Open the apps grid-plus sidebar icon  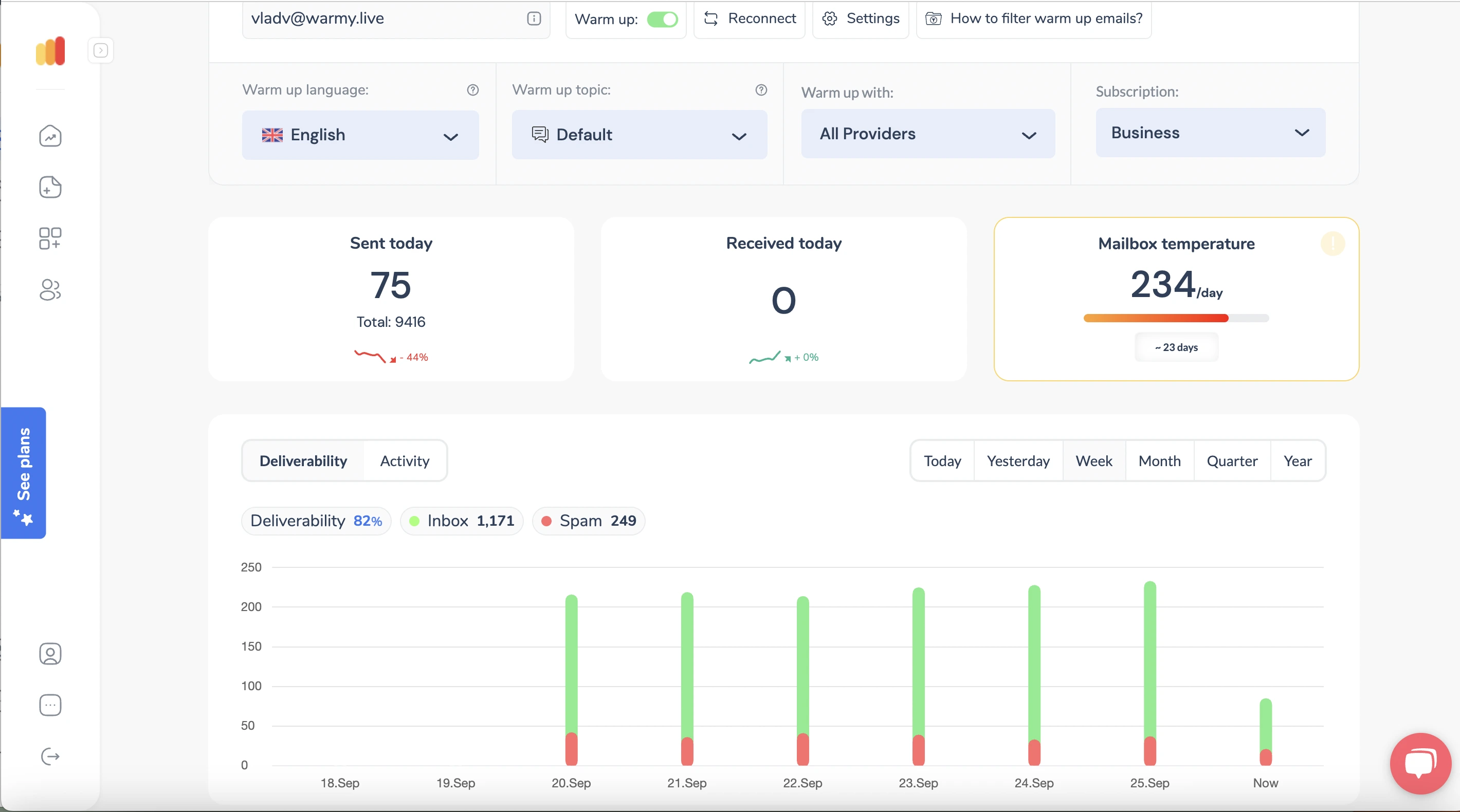[50, 238]
